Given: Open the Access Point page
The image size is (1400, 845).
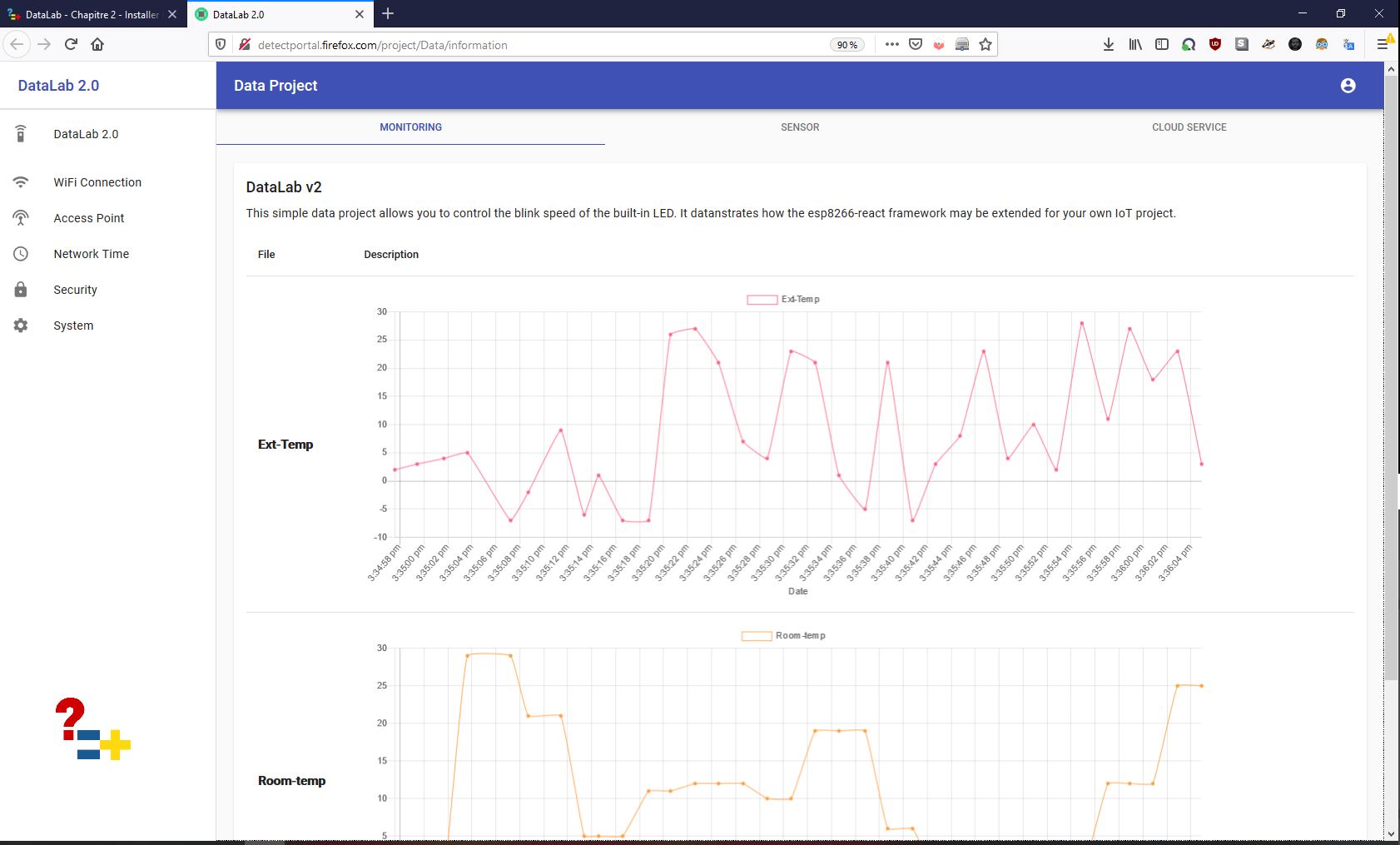Looking at the screenshot, I should click(x=88, y=218).
